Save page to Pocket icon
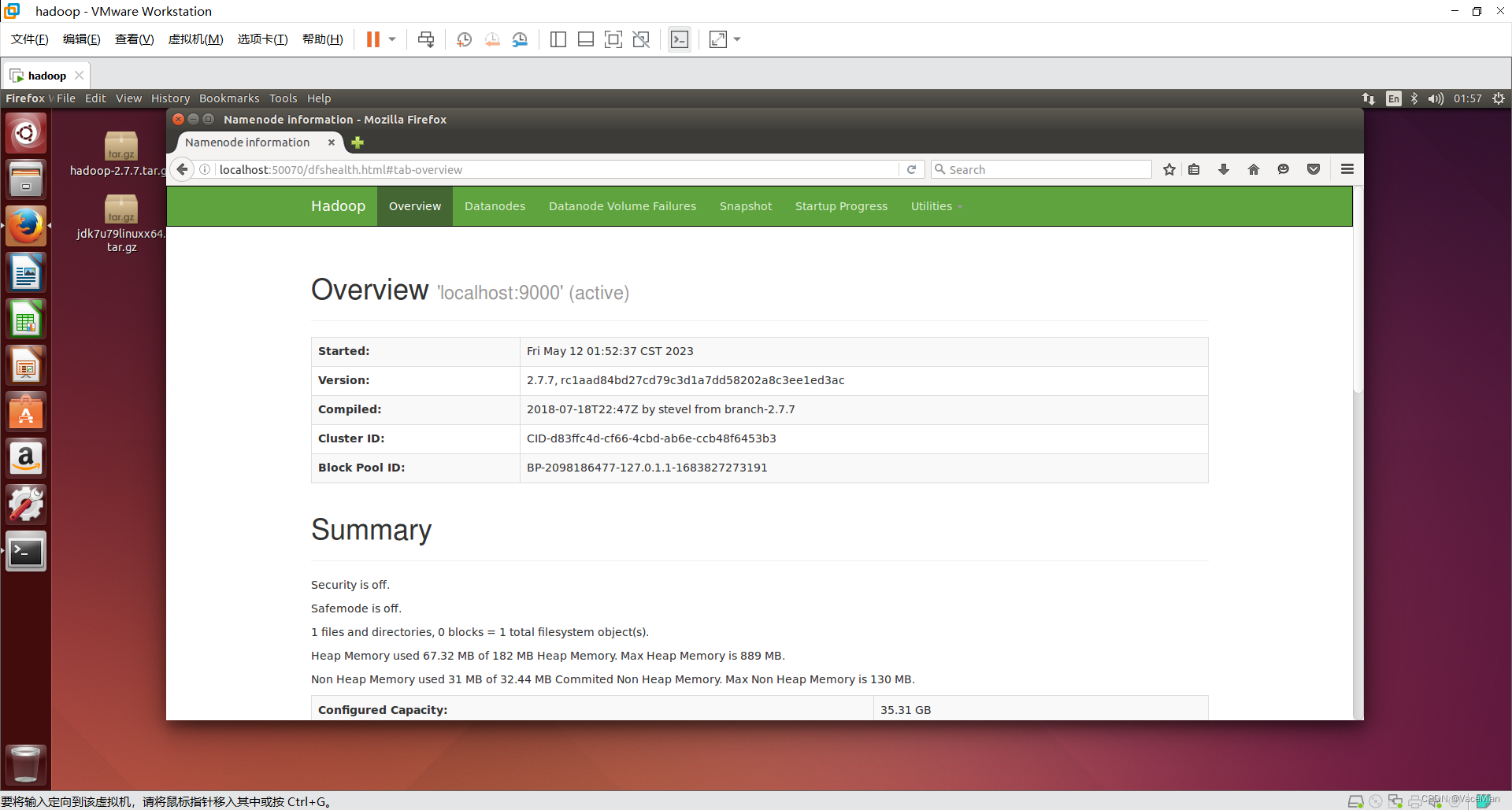 (x=1314, y=169)
